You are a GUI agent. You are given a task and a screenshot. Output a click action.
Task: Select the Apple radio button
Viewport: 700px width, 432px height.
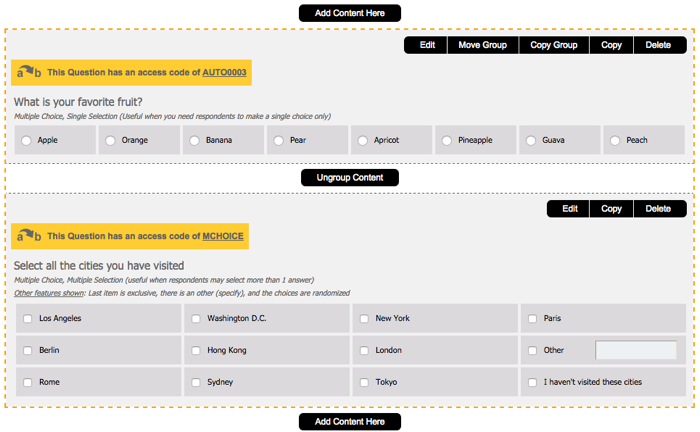(x=26, y=141)
